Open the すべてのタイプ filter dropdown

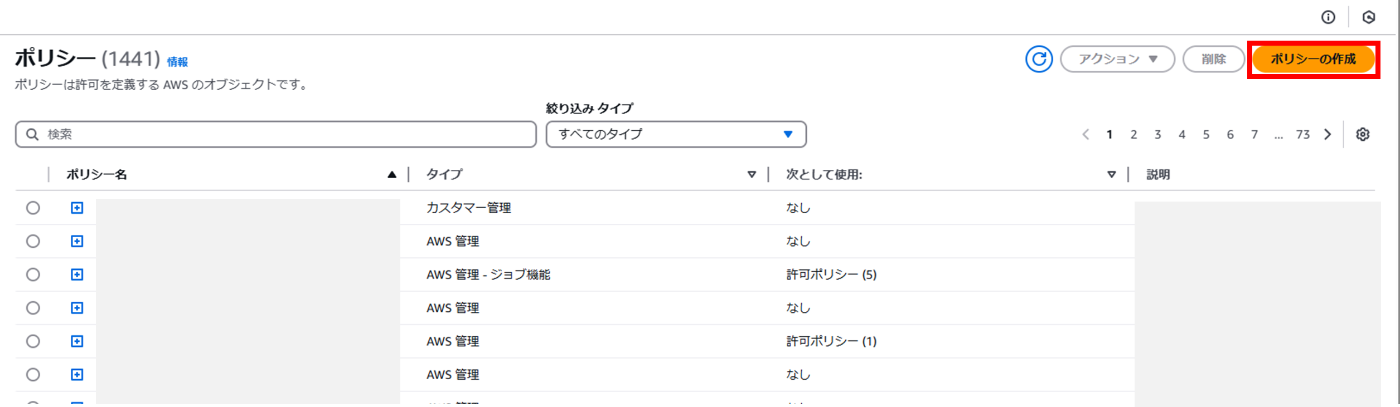click(x=676, y=134)
